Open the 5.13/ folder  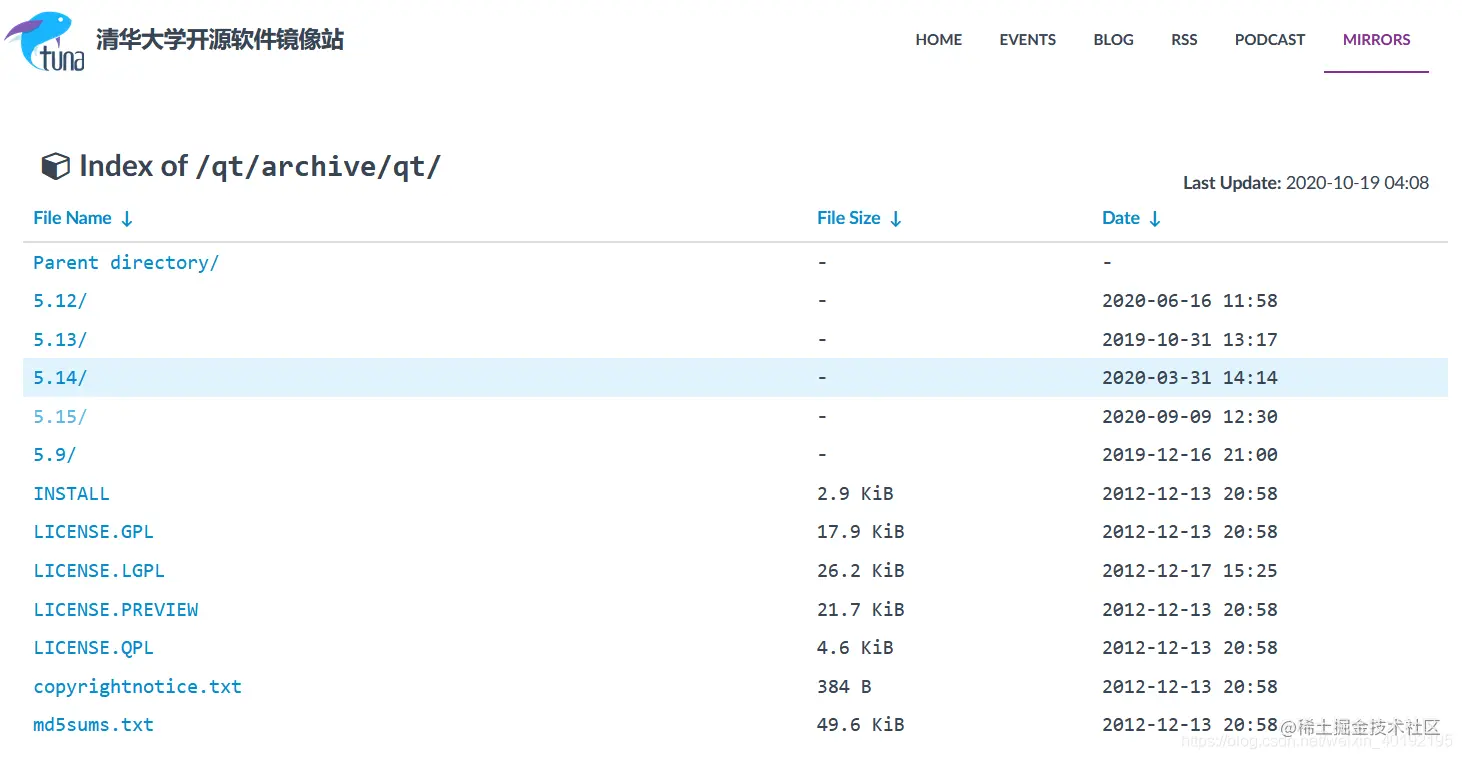click(x=60, y=340)
